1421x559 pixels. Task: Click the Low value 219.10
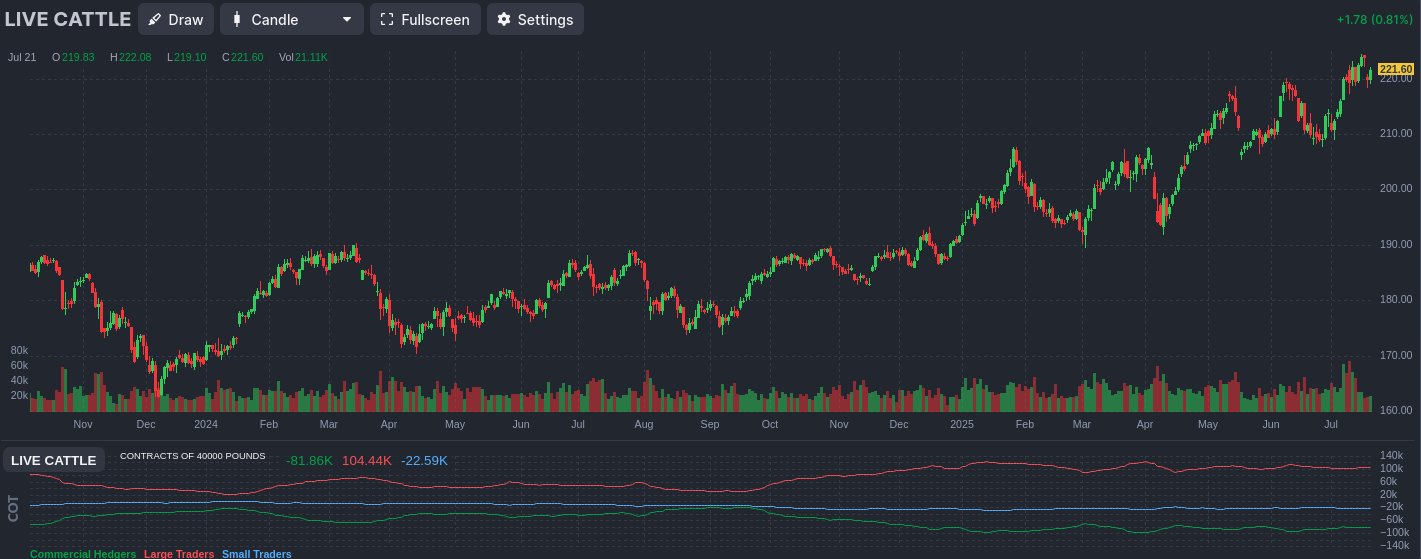click(x=190, y=57)
